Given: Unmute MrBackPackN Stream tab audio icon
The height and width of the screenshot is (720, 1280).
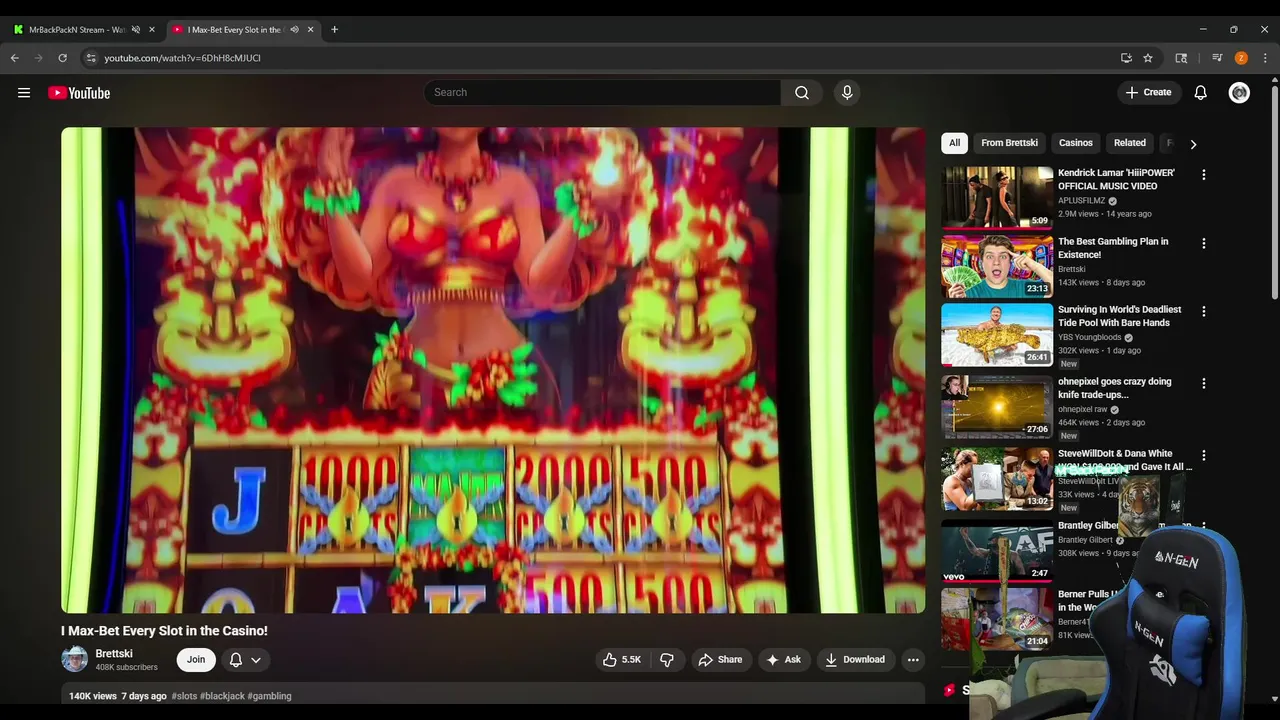Looking at the screenshot, I should pos(136,30).
